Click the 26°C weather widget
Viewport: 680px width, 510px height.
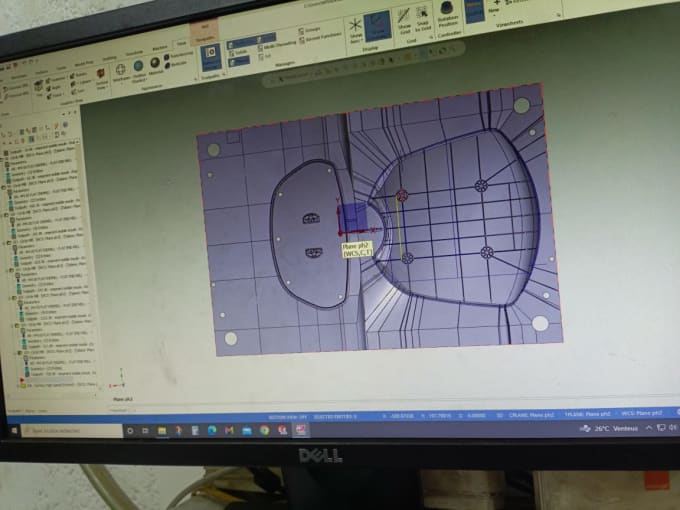click(x=609, y=428)
